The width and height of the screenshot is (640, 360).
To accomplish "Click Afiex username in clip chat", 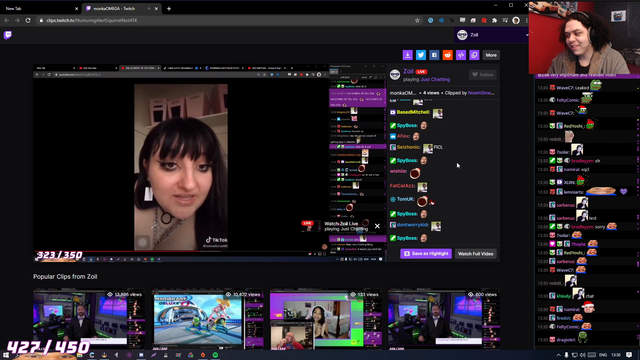I will [403, 136].
